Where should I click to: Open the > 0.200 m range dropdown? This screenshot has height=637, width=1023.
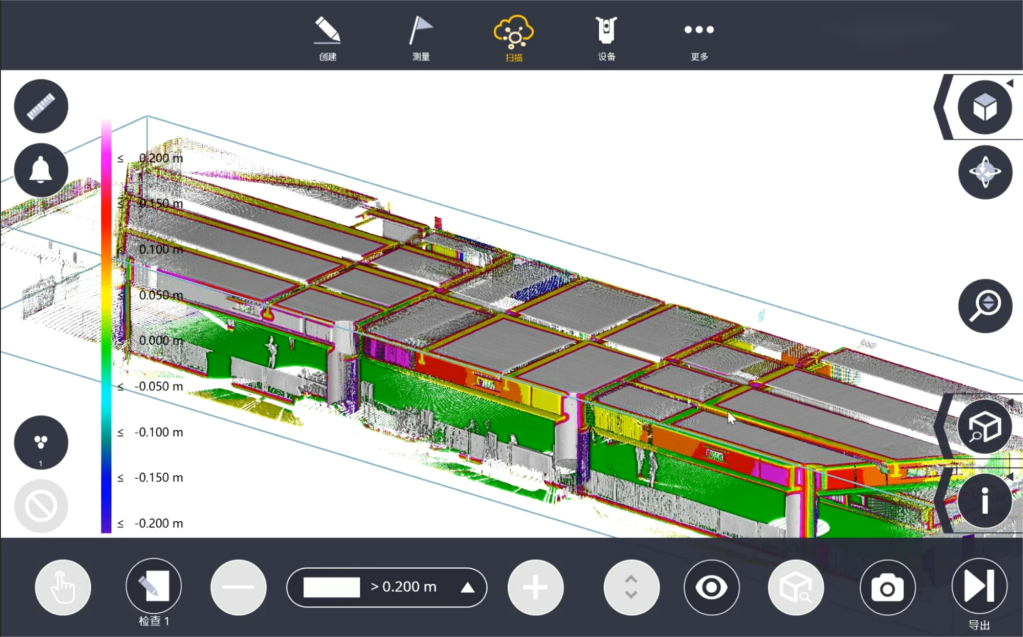(387, 587)
